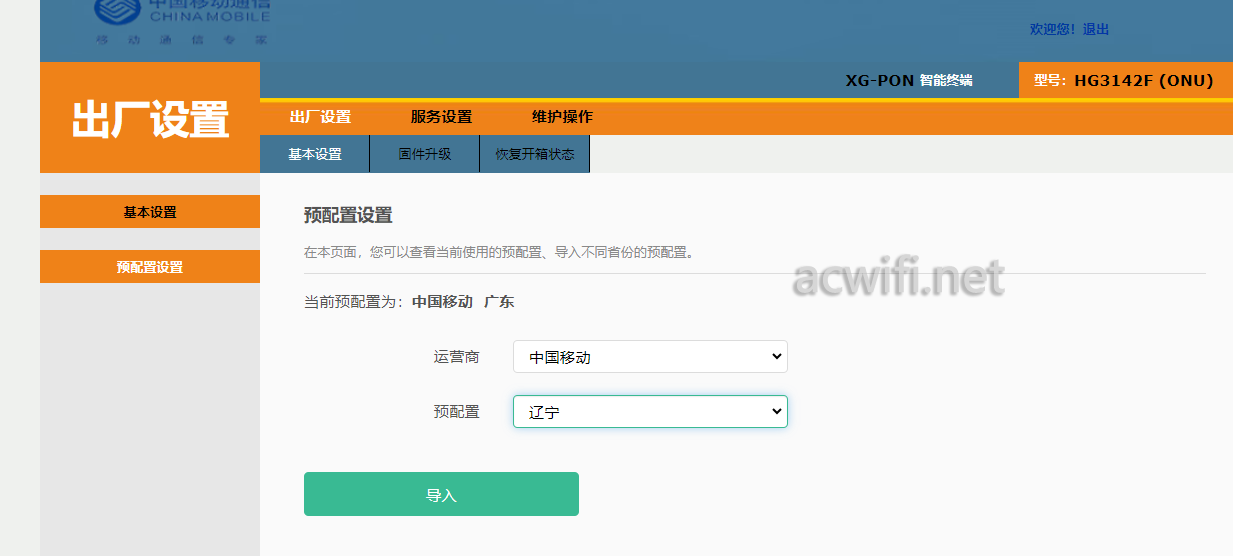The image size is (1233, 556).
Task: Open the 维护操作 menu
Action: tap(562, 117)
